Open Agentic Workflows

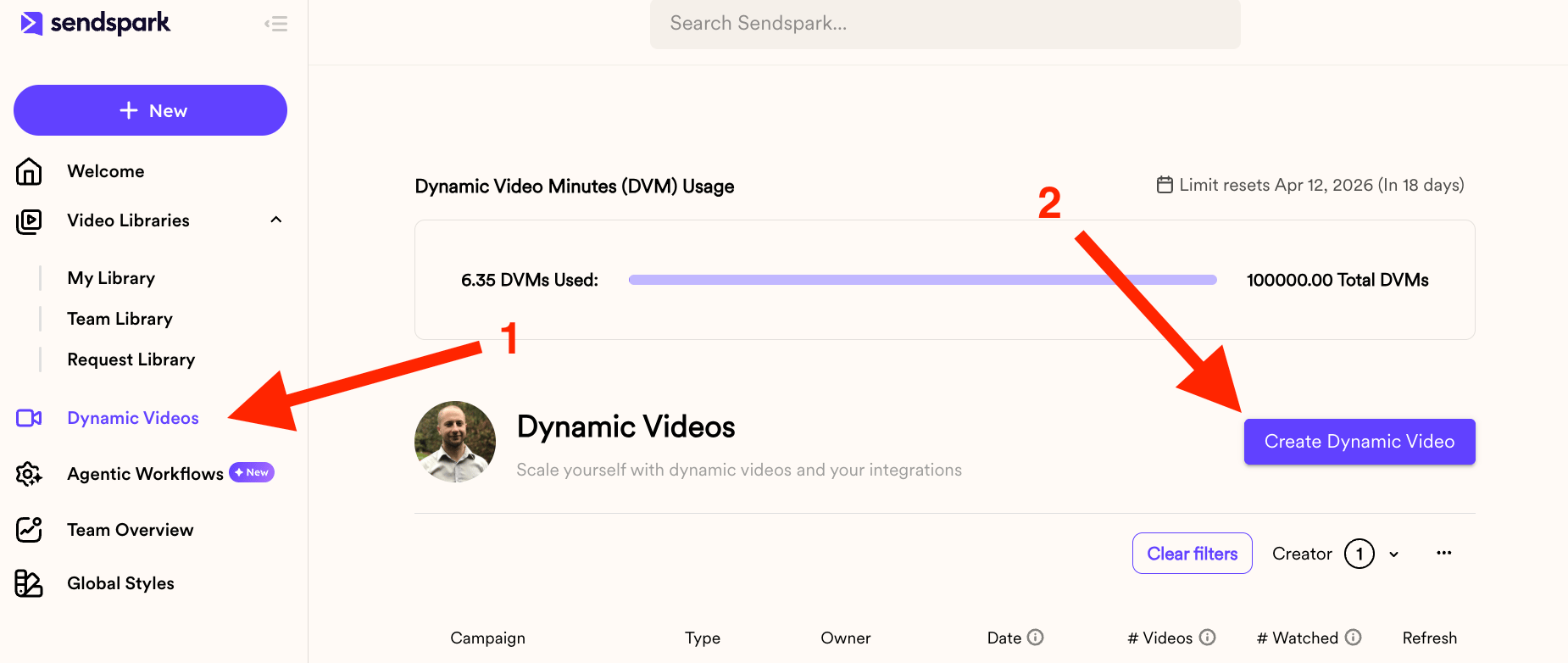pos(145,474)
